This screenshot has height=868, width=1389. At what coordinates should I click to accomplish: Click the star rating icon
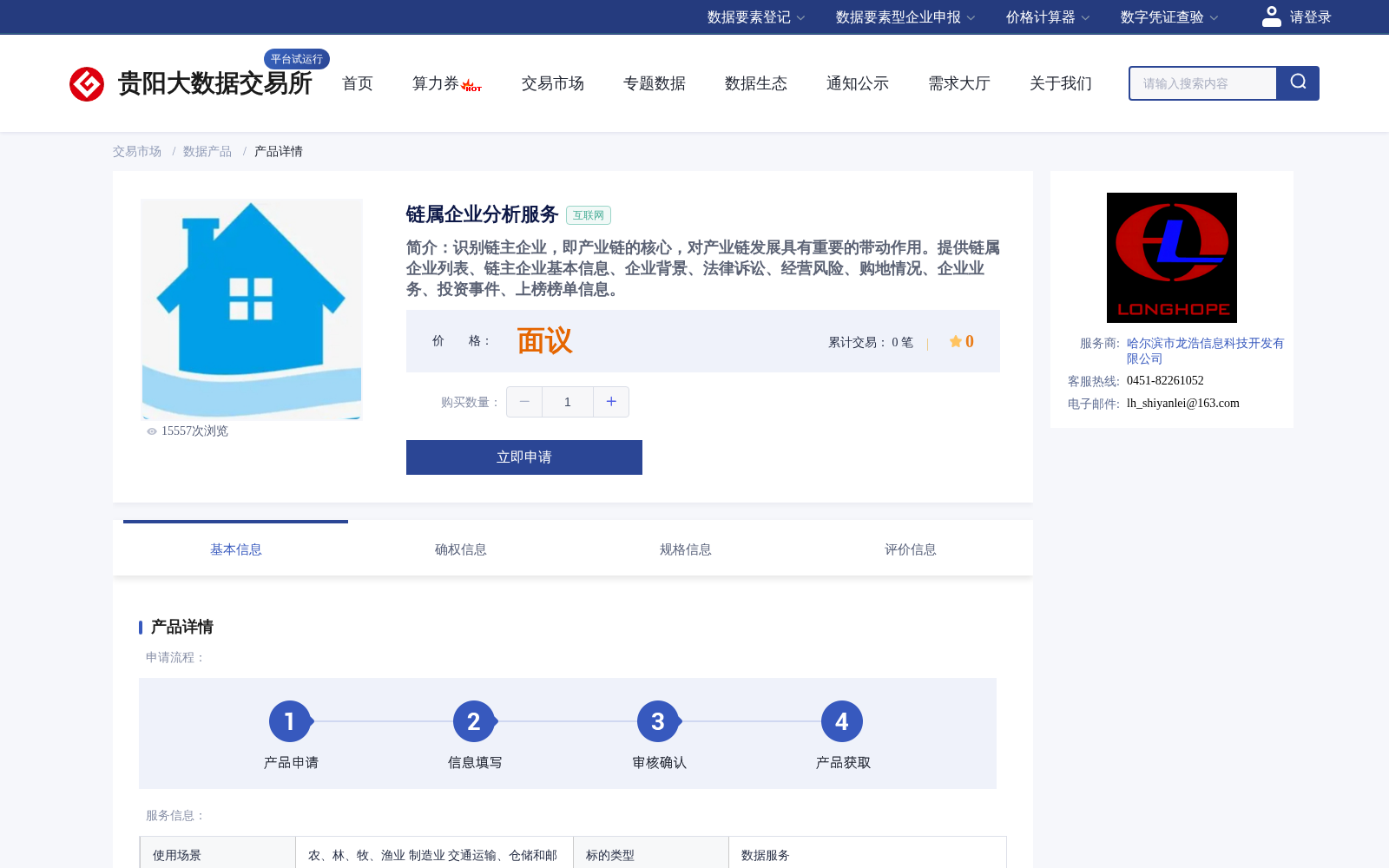click(x=955, y=341)
